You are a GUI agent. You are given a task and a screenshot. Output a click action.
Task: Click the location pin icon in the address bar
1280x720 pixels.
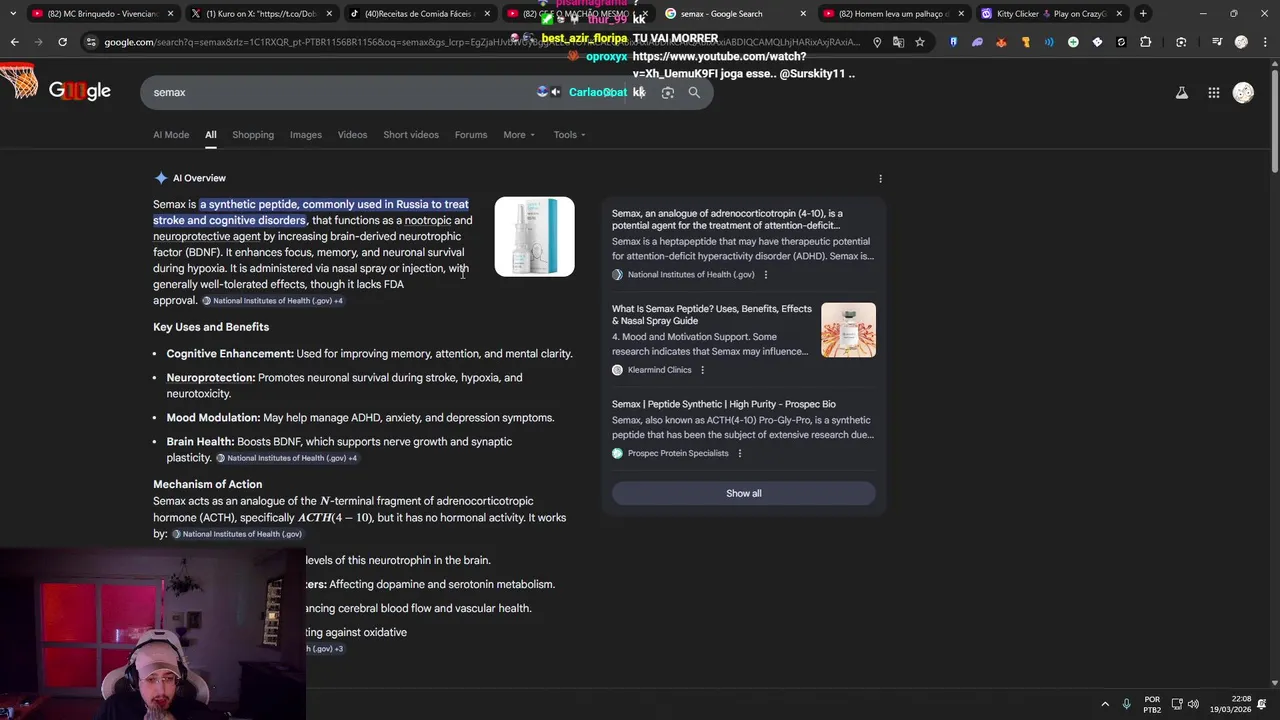click(877, 42)
